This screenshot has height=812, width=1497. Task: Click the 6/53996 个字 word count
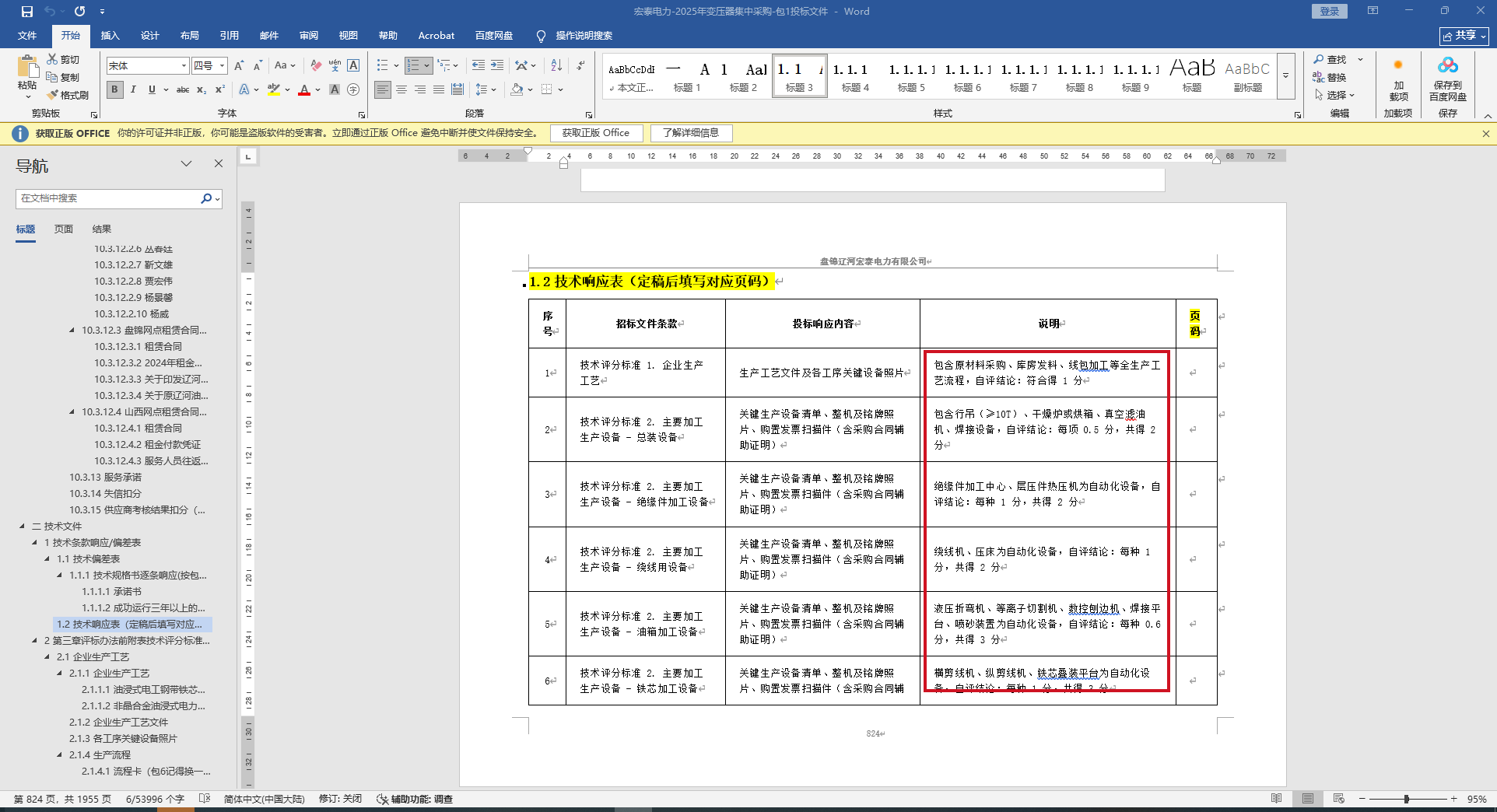155,799
